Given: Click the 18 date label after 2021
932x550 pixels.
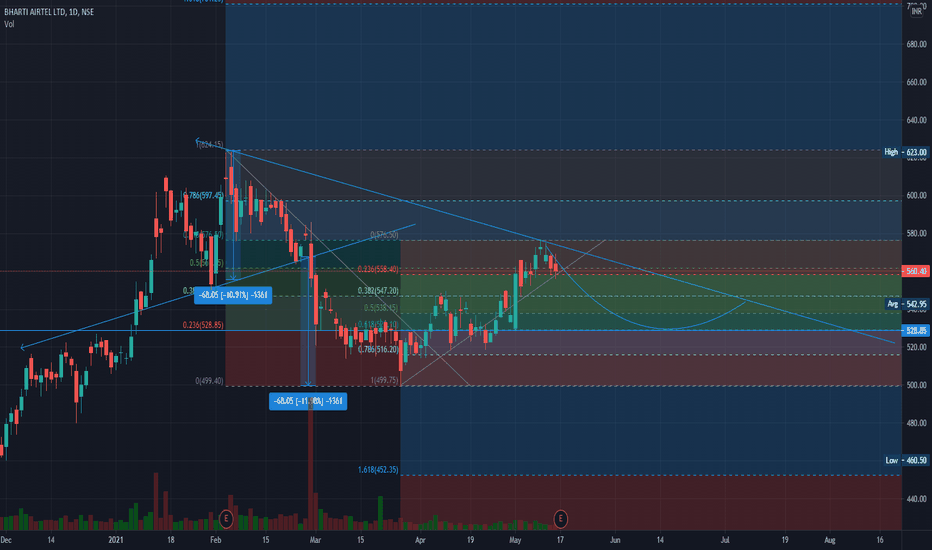Looking at the screenshot, I should [x=171, y=540].
